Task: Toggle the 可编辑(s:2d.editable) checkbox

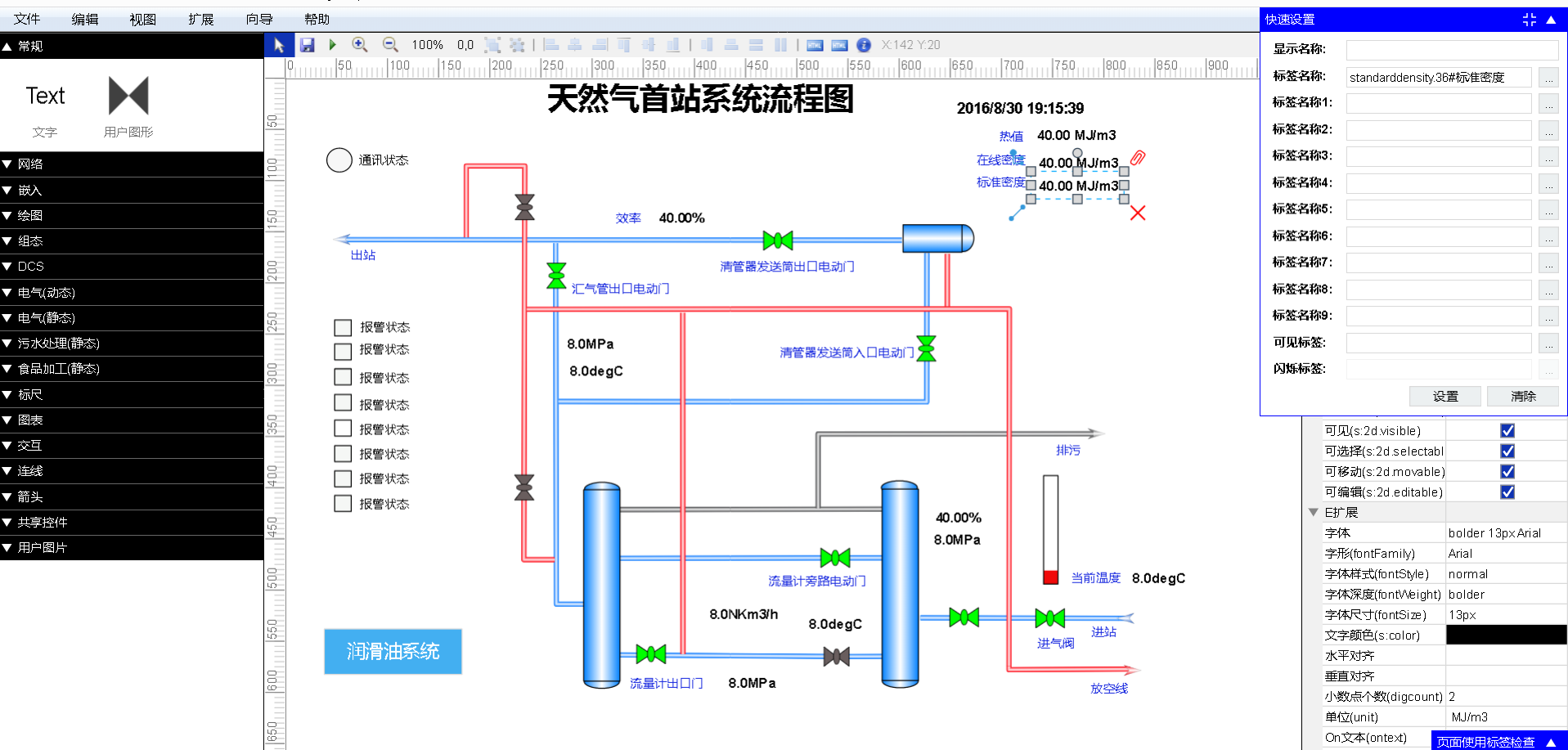Action: click(x=1507, y=492)
